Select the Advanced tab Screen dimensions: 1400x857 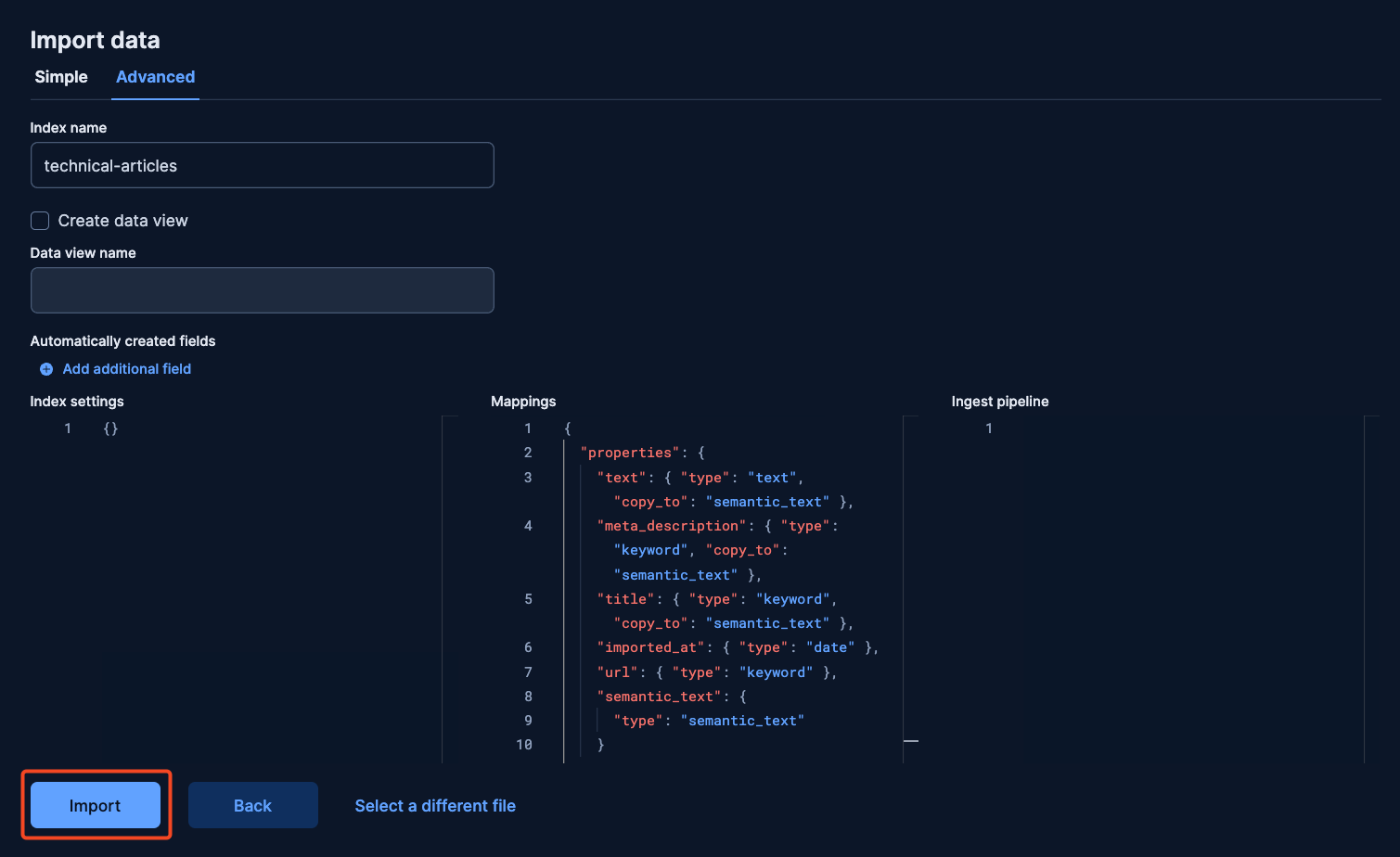(155, 77)
